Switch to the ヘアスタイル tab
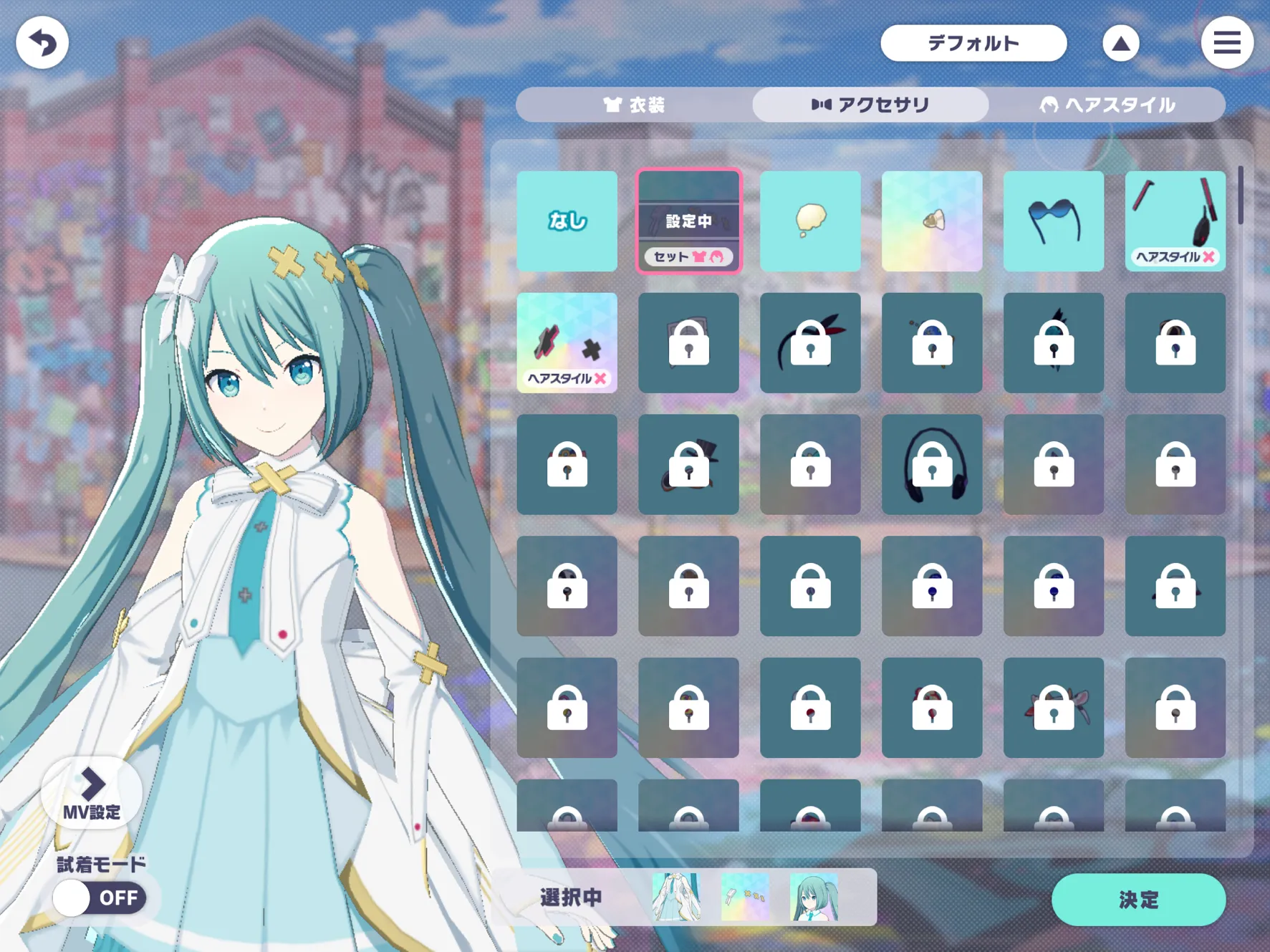The image size is (1270, 952). pos(1107,105)
